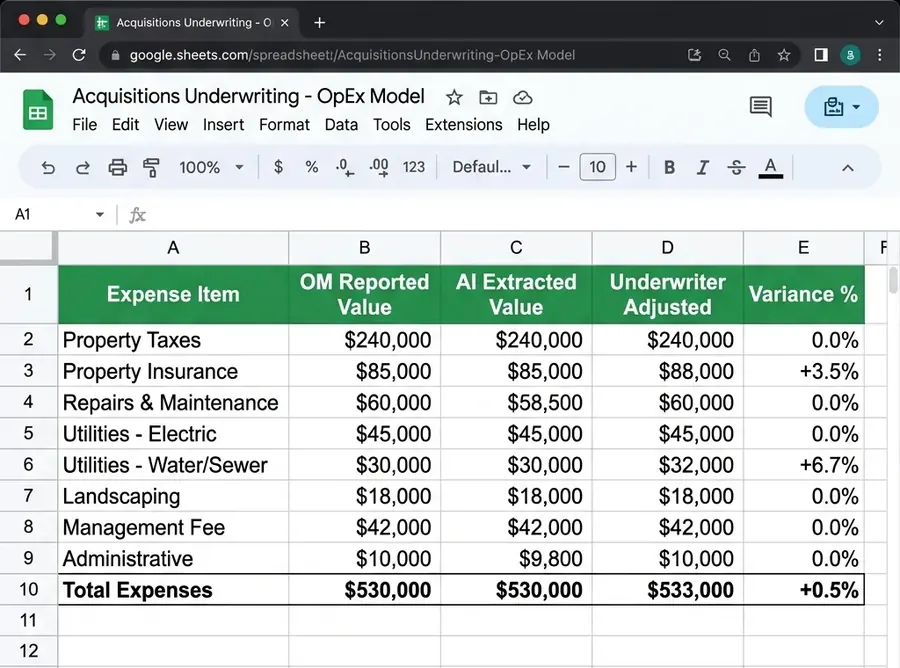Click the Undo arrow in toolbar

[x=48, y=168]
